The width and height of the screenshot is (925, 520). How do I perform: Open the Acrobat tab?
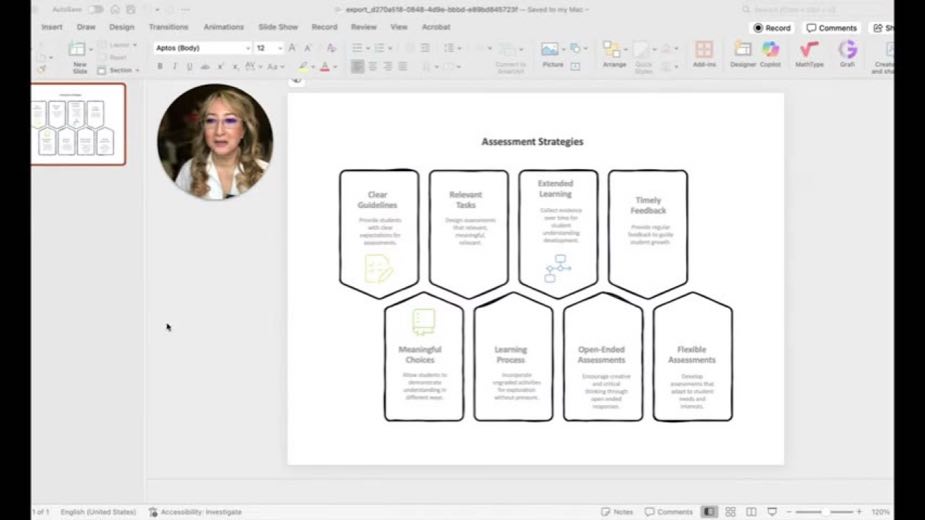click(x=436, y=27)
